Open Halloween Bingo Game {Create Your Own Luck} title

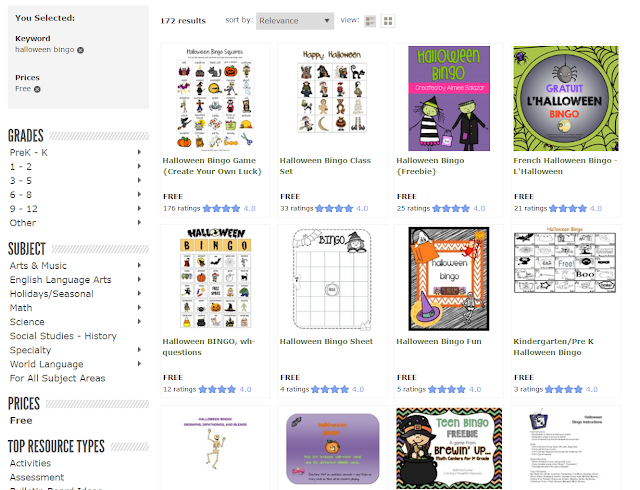[x=212, y=166]
